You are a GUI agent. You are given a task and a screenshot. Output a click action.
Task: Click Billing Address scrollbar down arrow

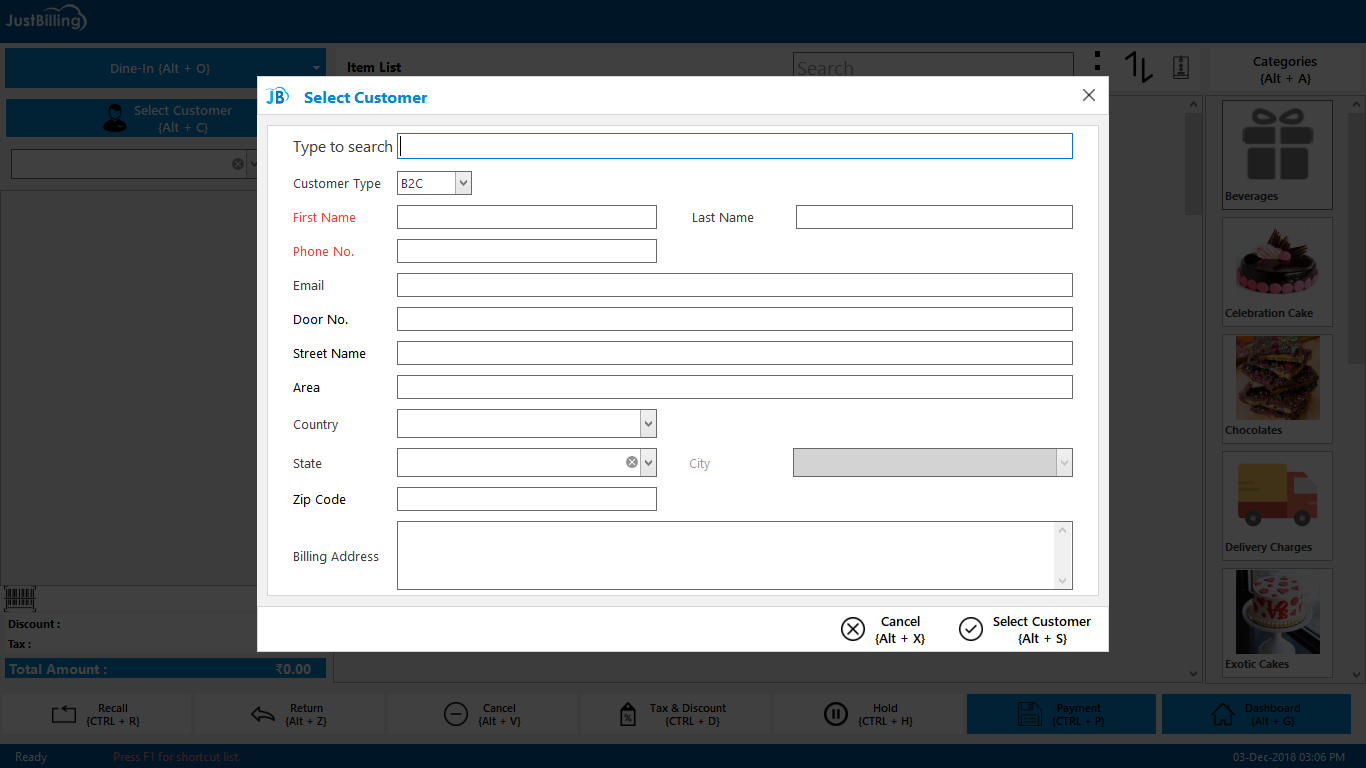click(x=1064, y=580)
